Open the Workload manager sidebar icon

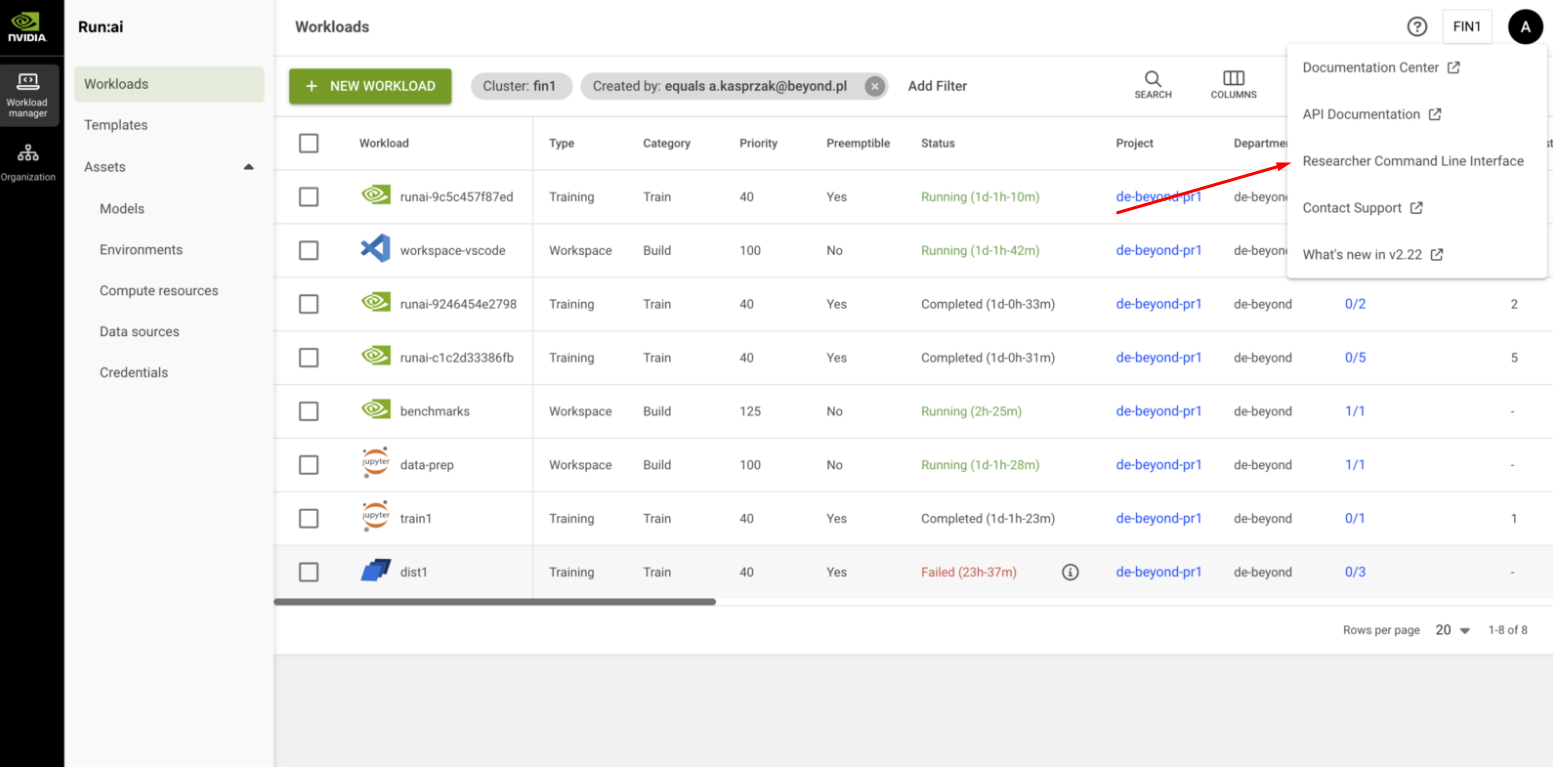(x=28, y=95)
